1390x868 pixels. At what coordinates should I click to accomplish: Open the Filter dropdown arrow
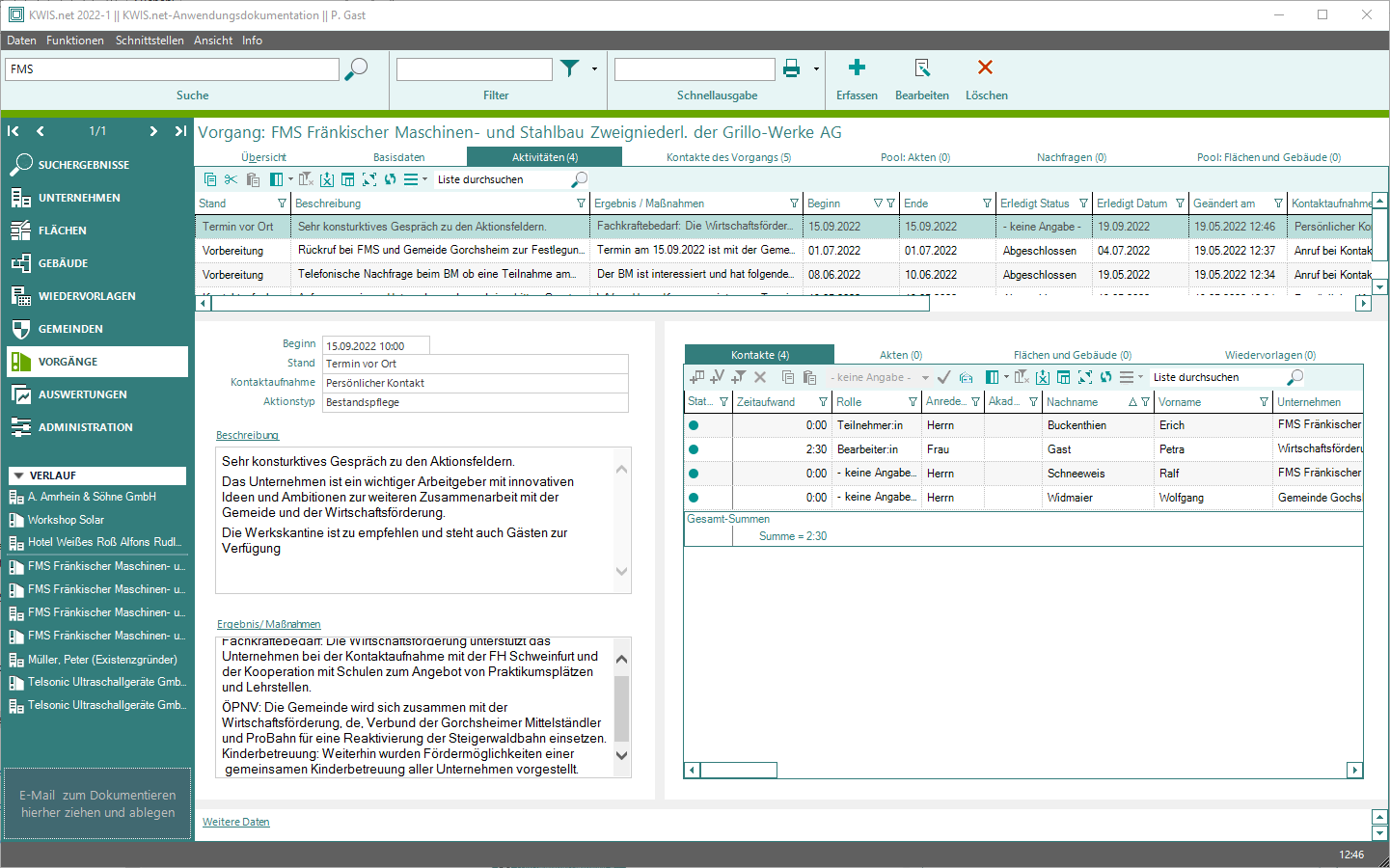click(594, 68)
